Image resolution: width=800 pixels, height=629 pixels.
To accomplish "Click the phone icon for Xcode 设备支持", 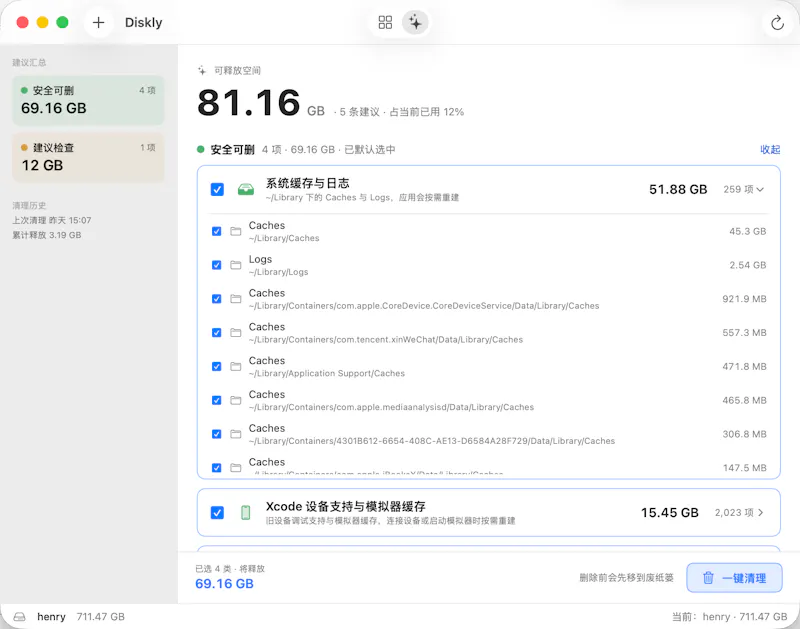I will tap(245, 513).
